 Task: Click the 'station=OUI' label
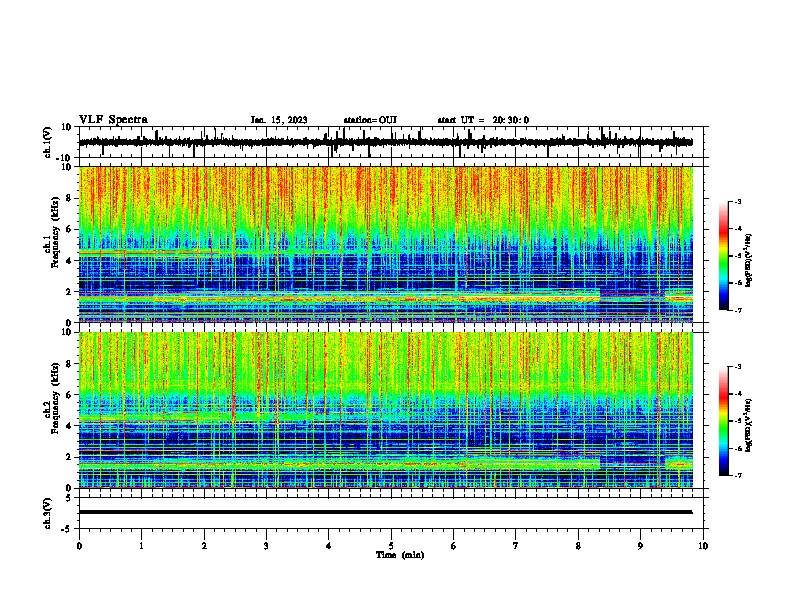(370, 120)
